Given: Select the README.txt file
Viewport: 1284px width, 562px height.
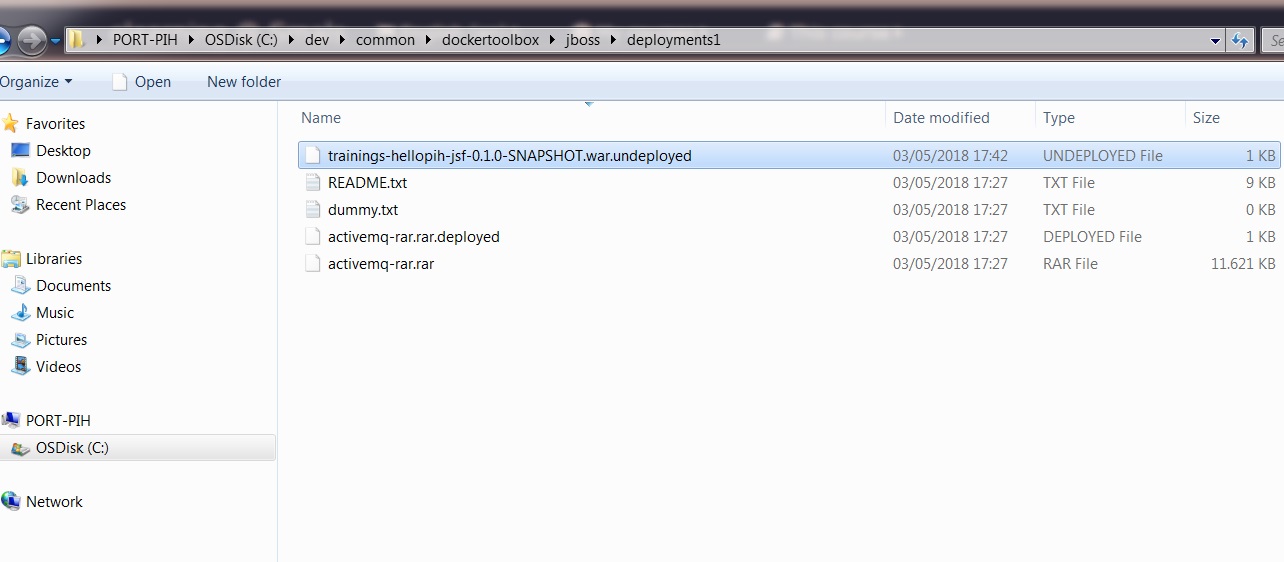Looking at the screenshot, I should (x=789, y=183).
